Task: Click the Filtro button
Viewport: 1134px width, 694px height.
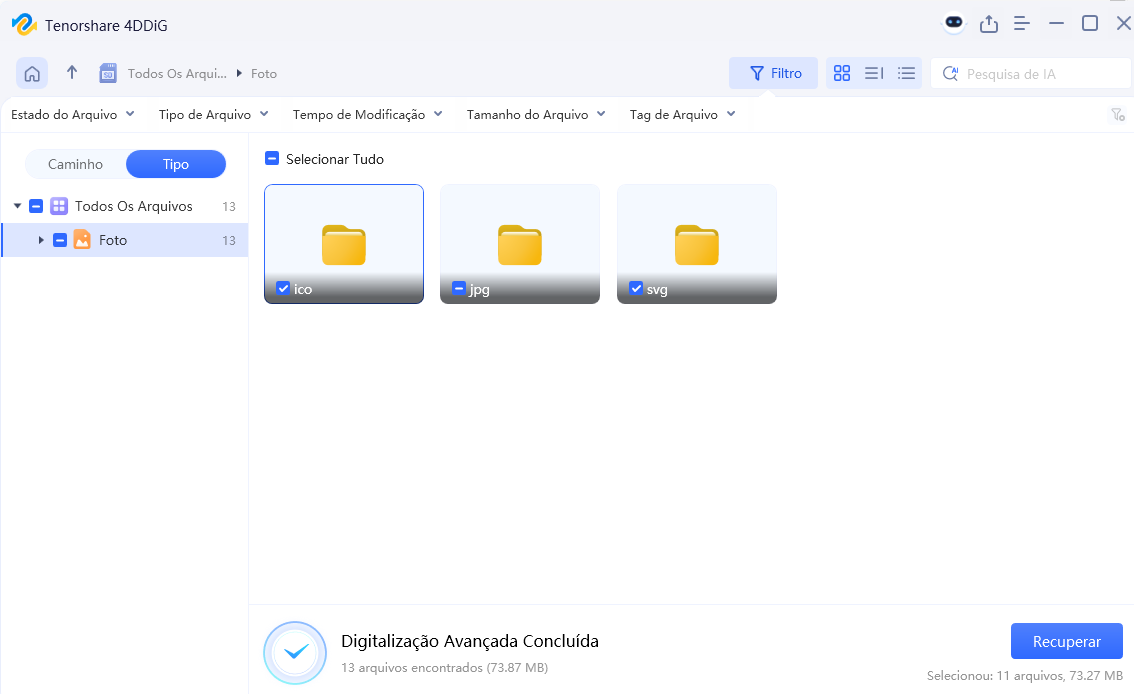Action: pyautogui.click(x=773, y=73)
